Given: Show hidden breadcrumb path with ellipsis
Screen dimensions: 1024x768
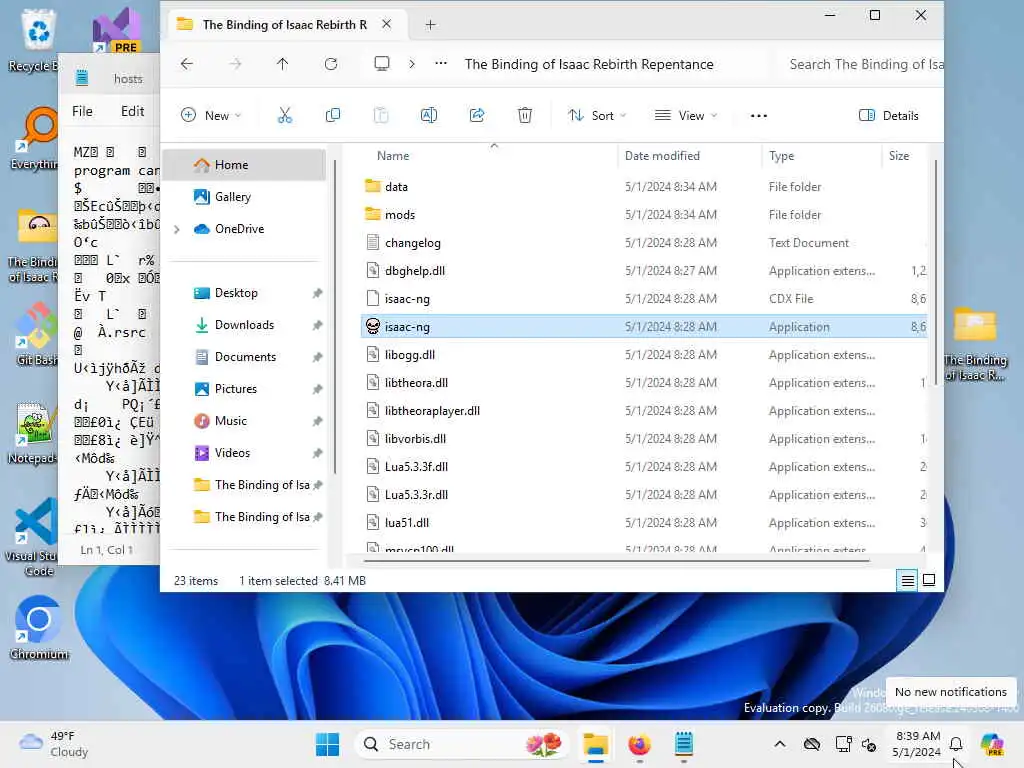Looking at the screenshot, I should [441, 64].
